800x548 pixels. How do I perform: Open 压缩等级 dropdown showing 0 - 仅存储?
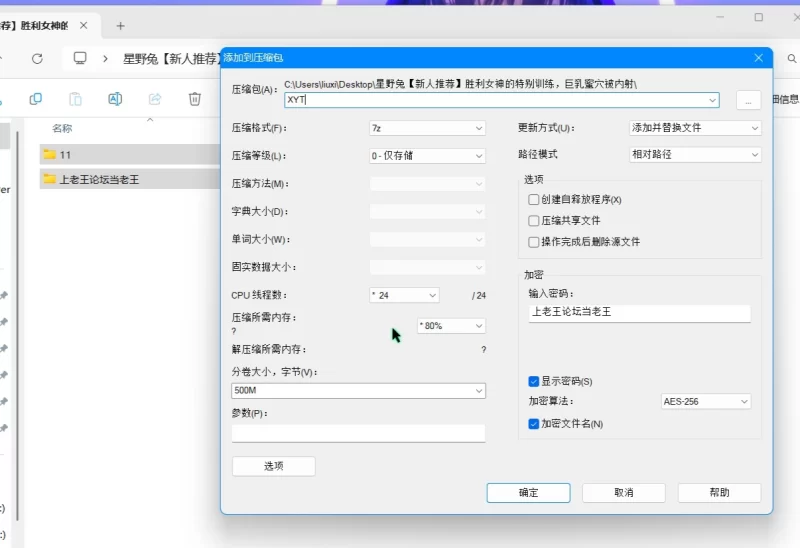pyautogui.click(x=427, y=156)
